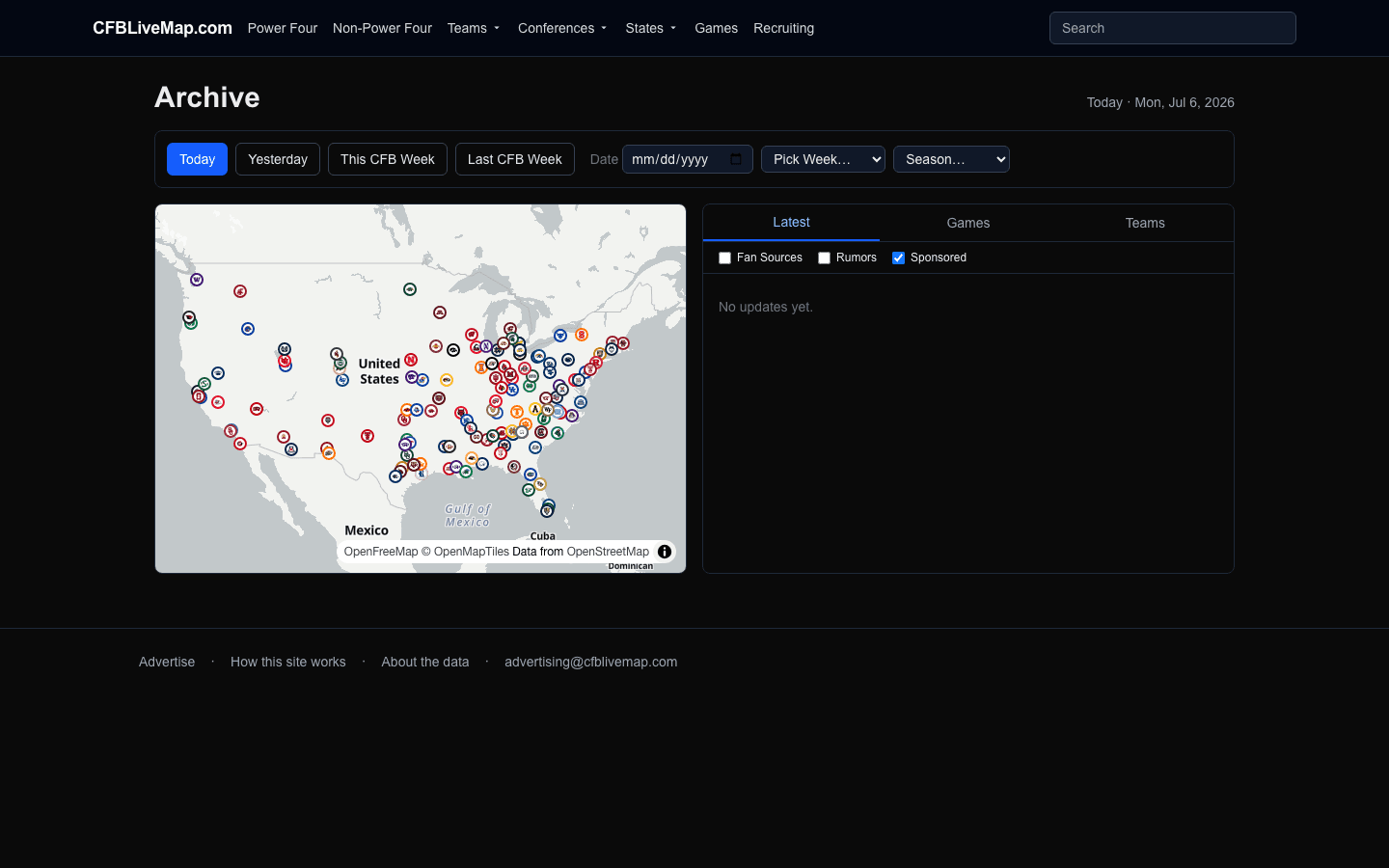Screen dimensions: 1389x868
Task: Uncheck the Sponsored checkbox
Action: pos(898,258)
